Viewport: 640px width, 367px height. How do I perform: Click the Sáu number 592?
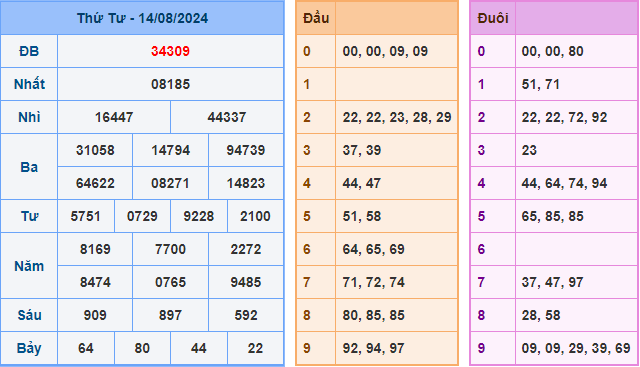tap(246, 316)
